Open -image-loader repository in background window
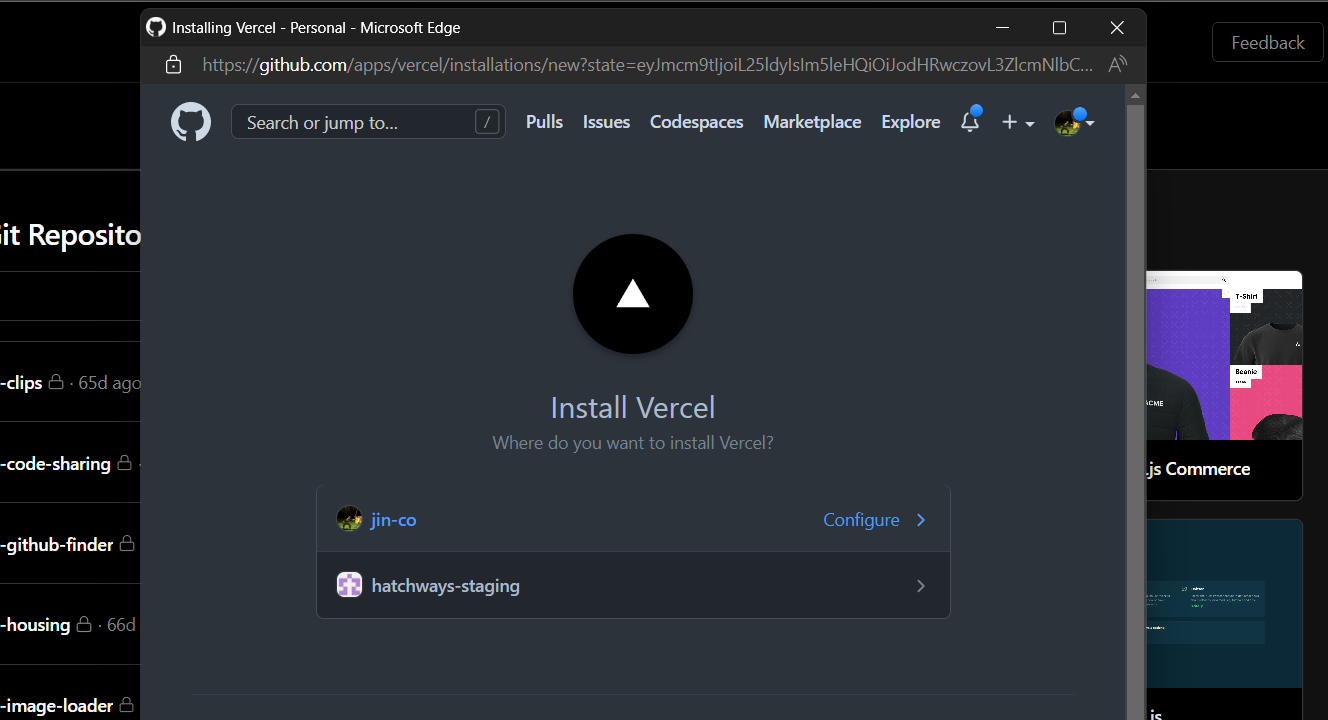 (x=56, y=706)
